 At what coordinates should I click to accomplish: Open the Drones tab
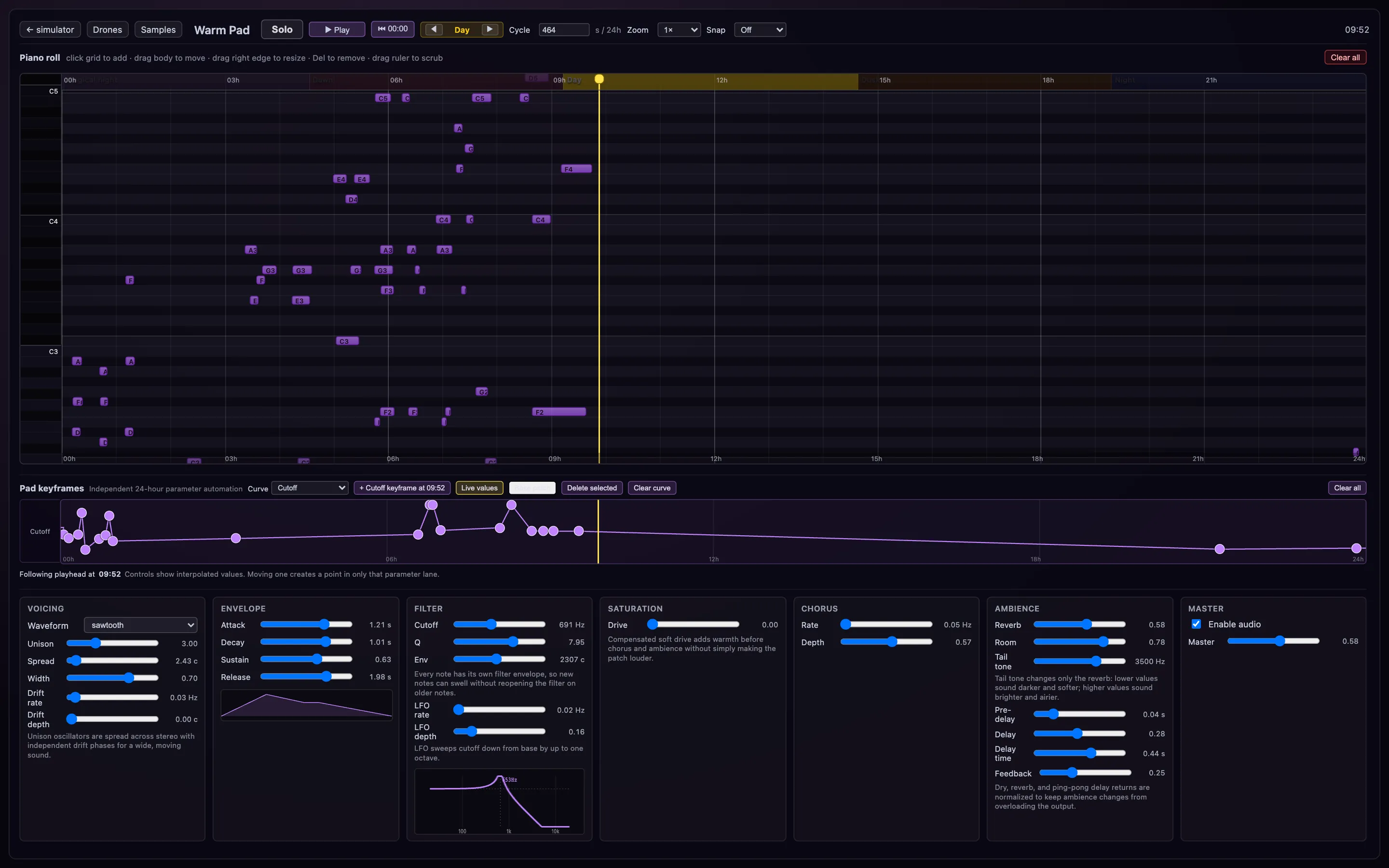[x=108, y=29]
